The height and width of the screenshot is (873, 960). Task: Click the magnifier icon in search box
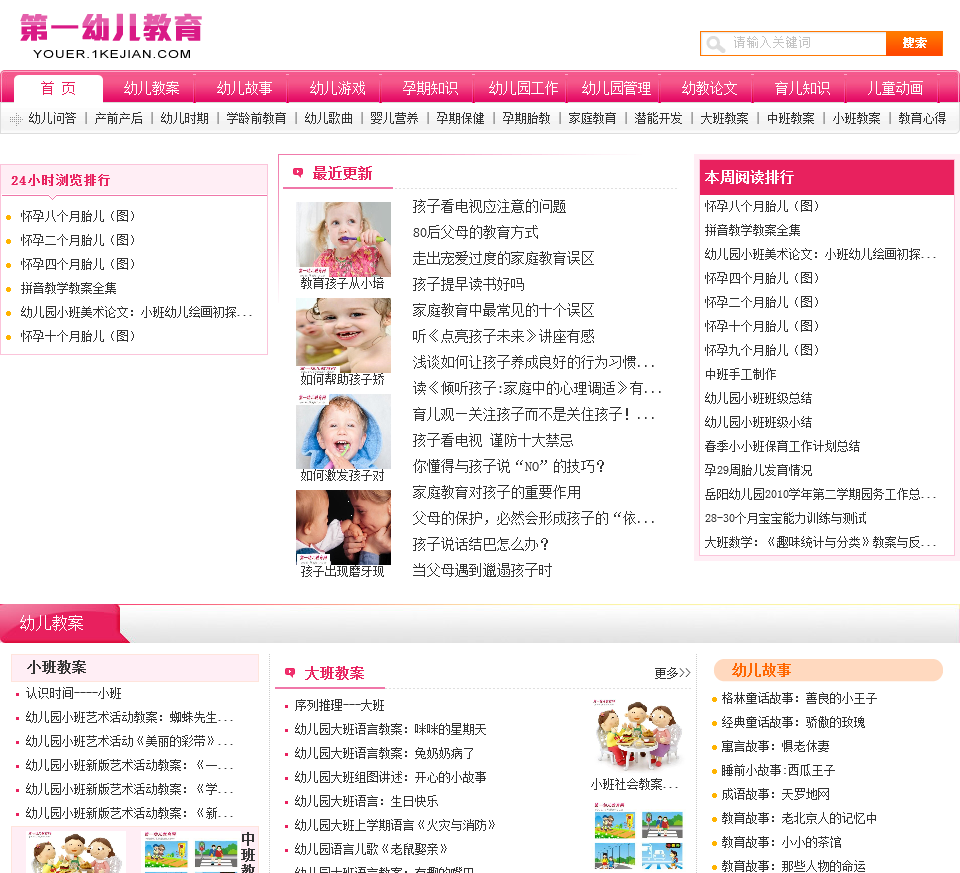[714, 43]
